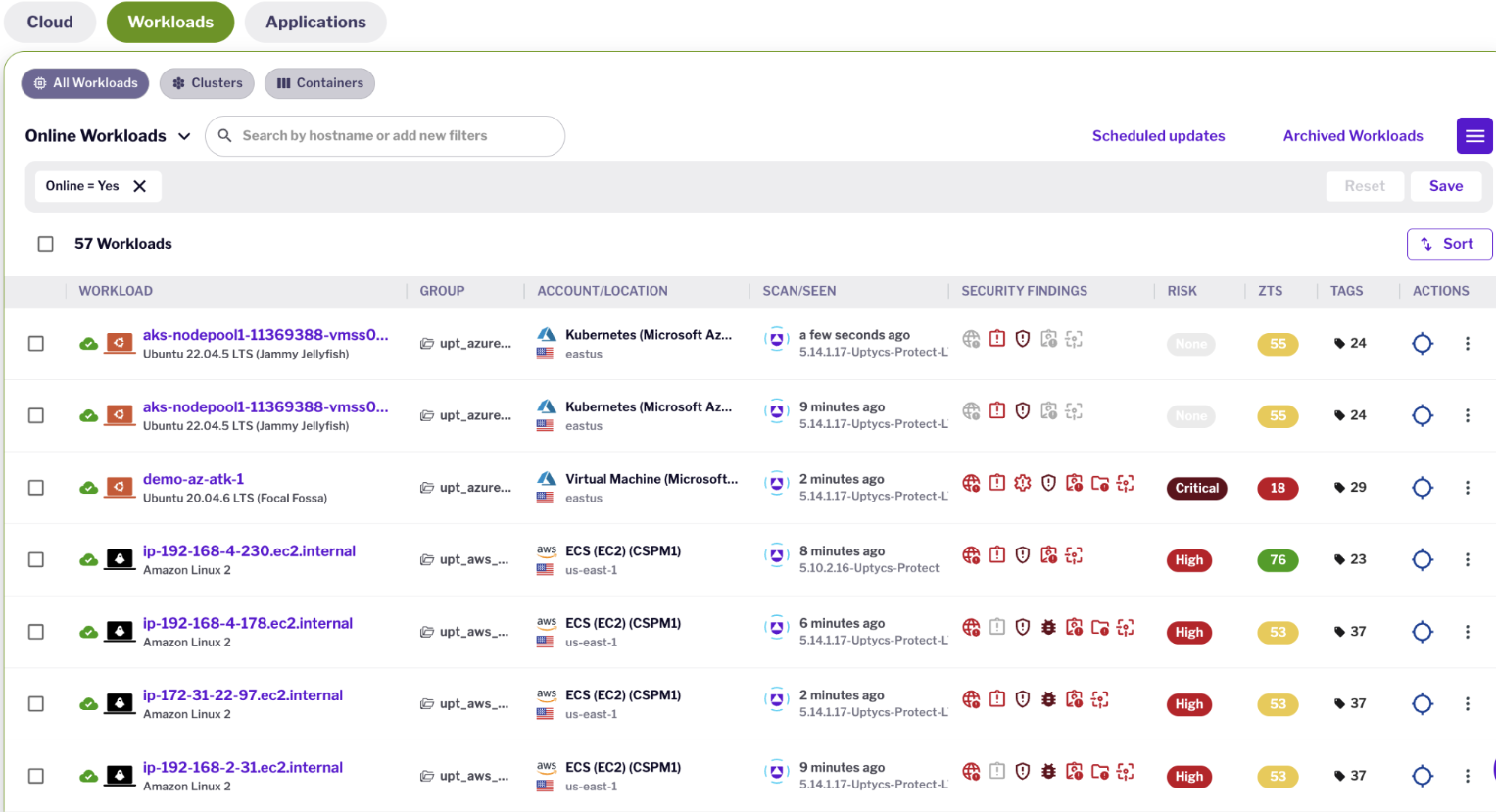Tick the ip-172-31-22-97.ec2.internal row checkbox

pyautogui.click(x=36, y=703)
